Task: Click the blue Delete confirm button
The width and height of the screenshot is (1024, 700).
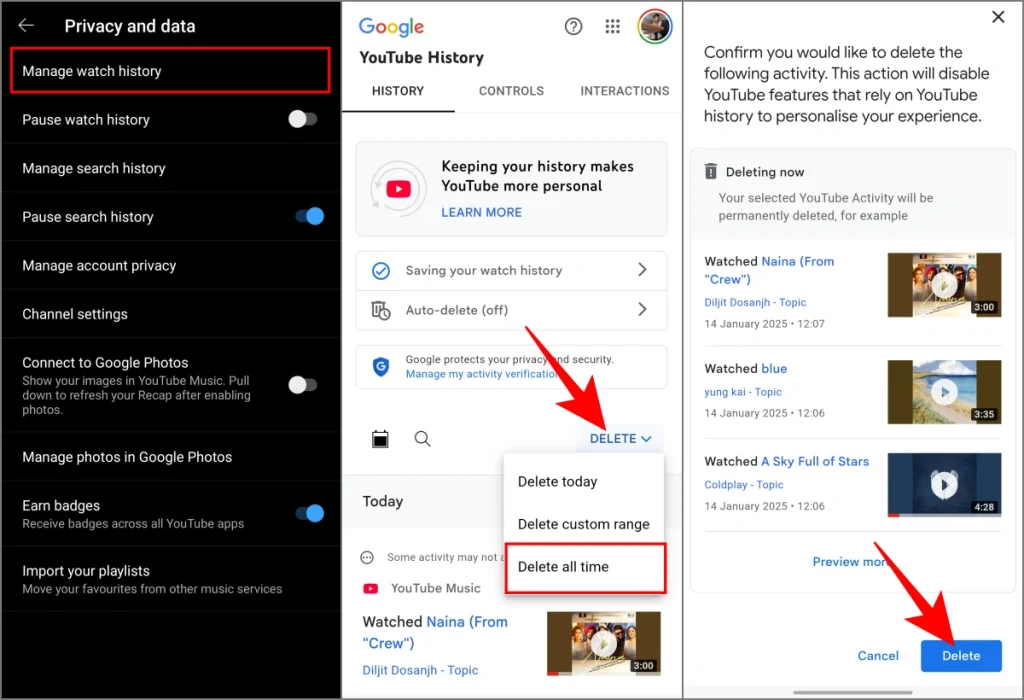Action: [x=961, y=656]
